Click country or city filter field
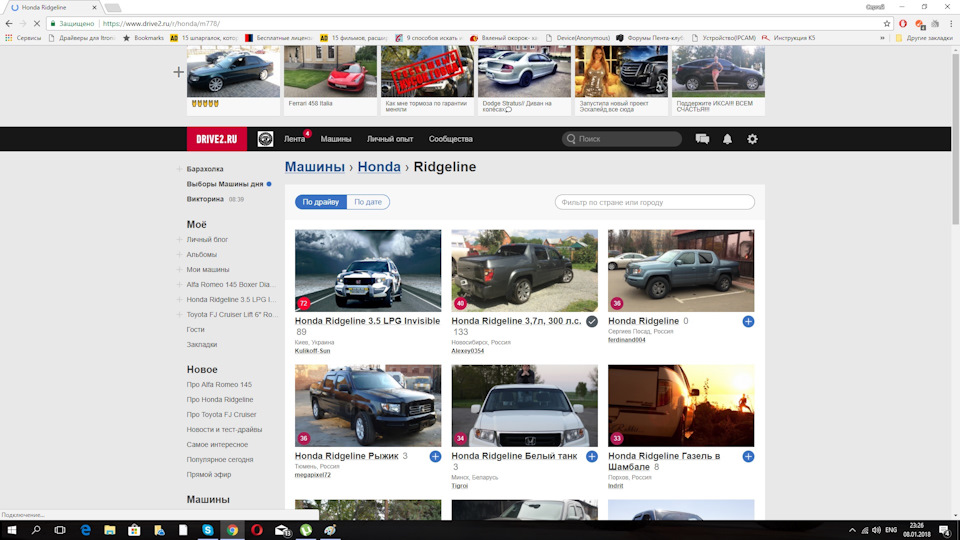This screenshot has width=960, height=540. coord(654,202)
